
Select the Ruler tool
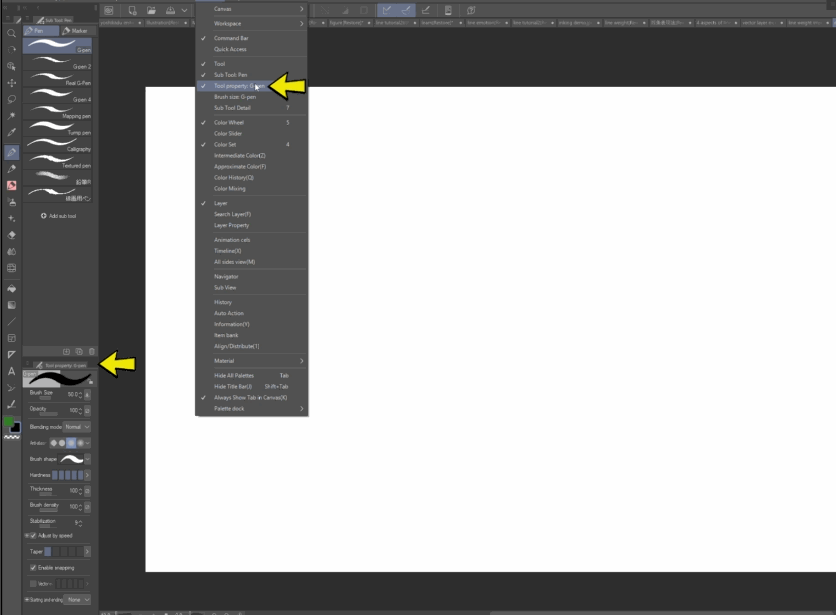(11, 355)
